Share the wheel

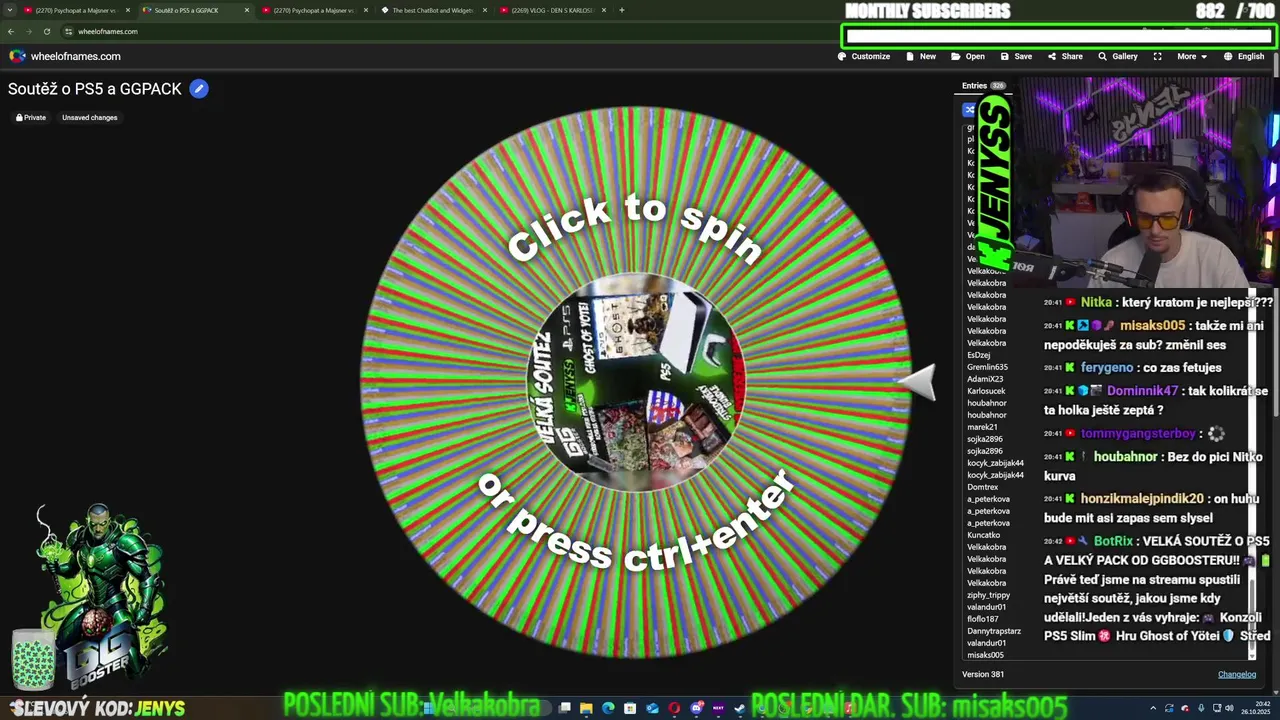point(1065,56)
